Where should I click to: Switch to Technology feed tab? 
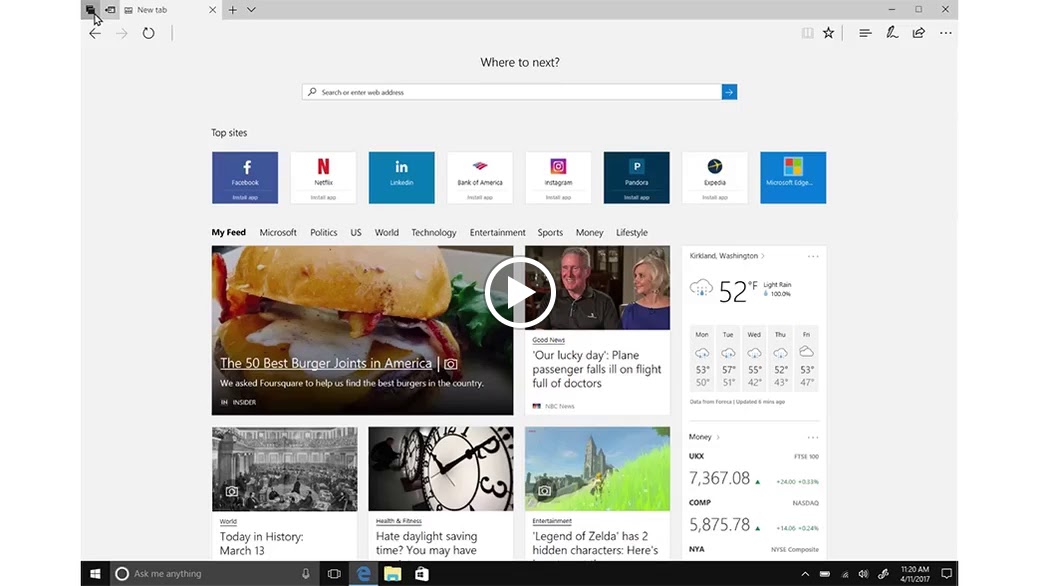click(434, 233)
